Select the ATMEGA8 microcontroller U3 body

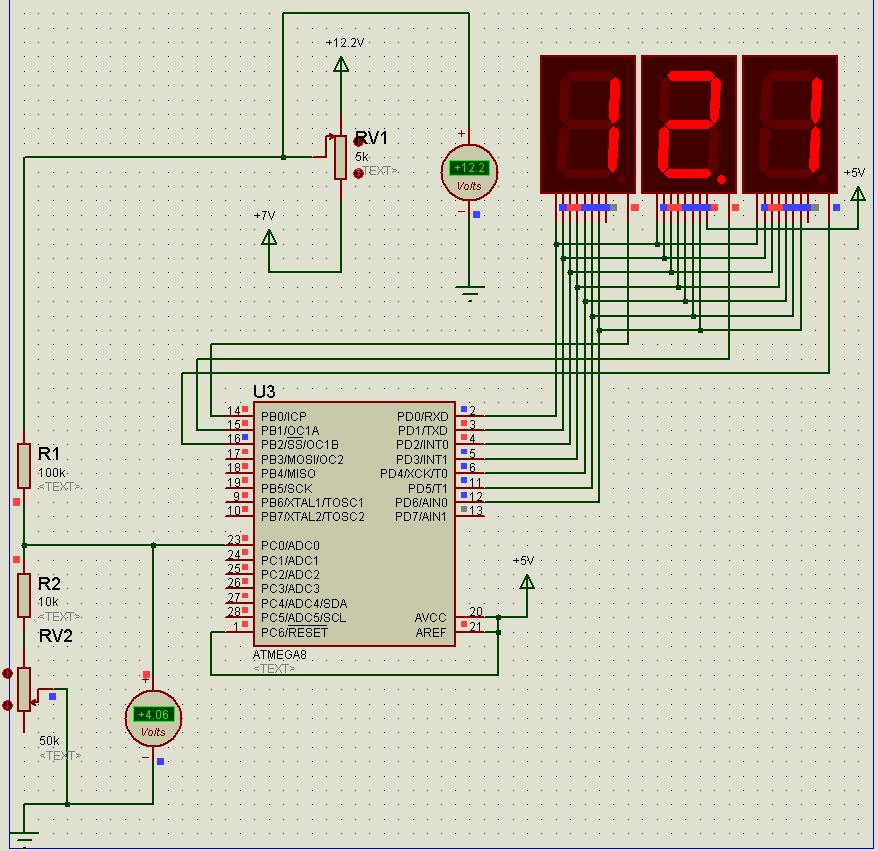click(x=354, y=525)
